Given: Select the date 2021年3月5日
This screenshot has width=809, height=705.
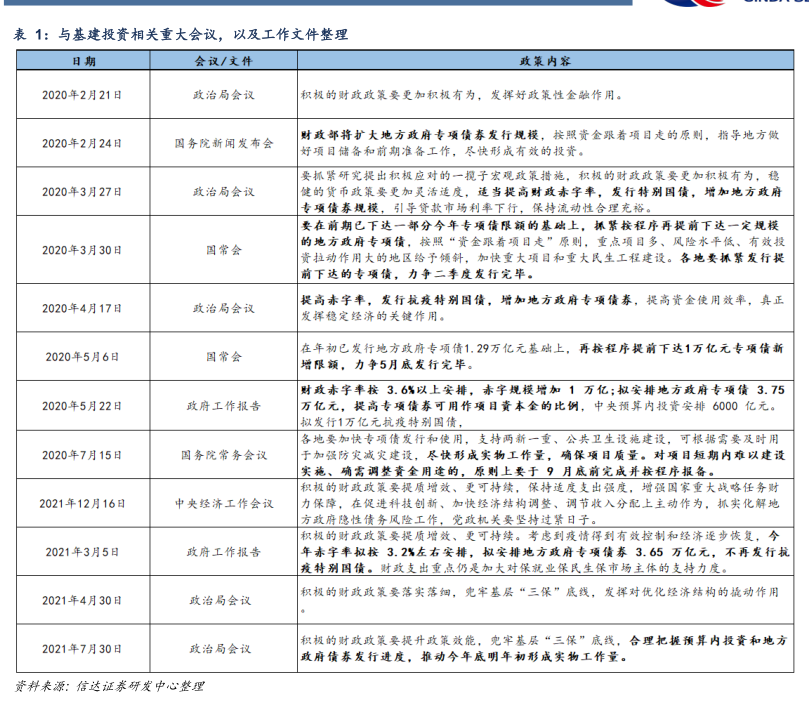Looking at the screenshot, I should [x=83, y=551].
